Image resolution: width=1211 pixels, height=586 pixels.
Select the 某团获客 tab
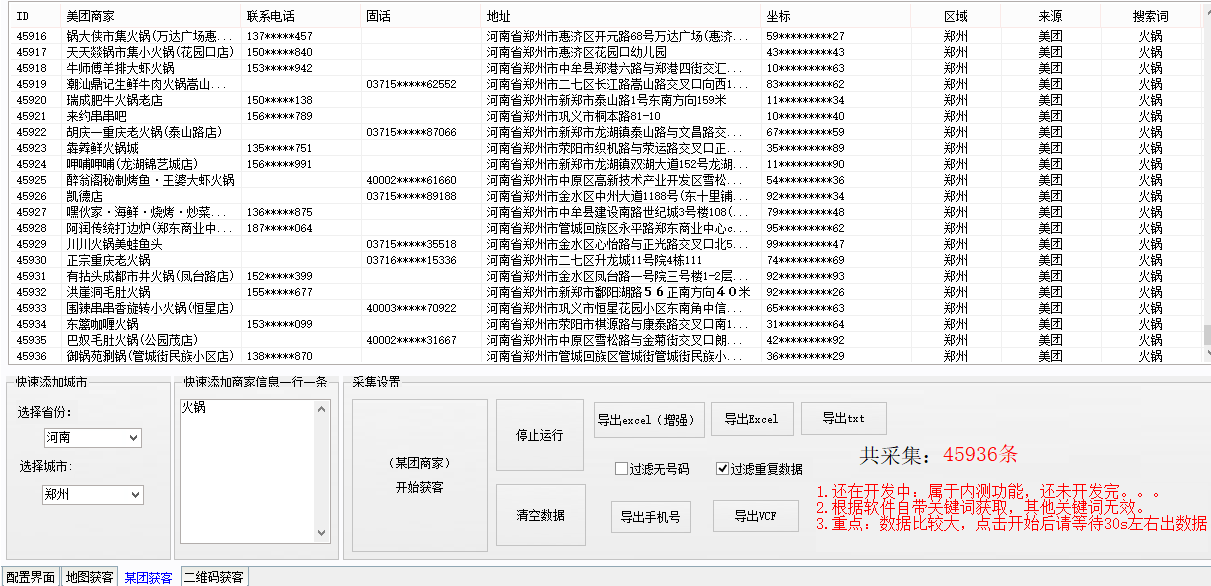pyautogui.click(x=148, y=577)
